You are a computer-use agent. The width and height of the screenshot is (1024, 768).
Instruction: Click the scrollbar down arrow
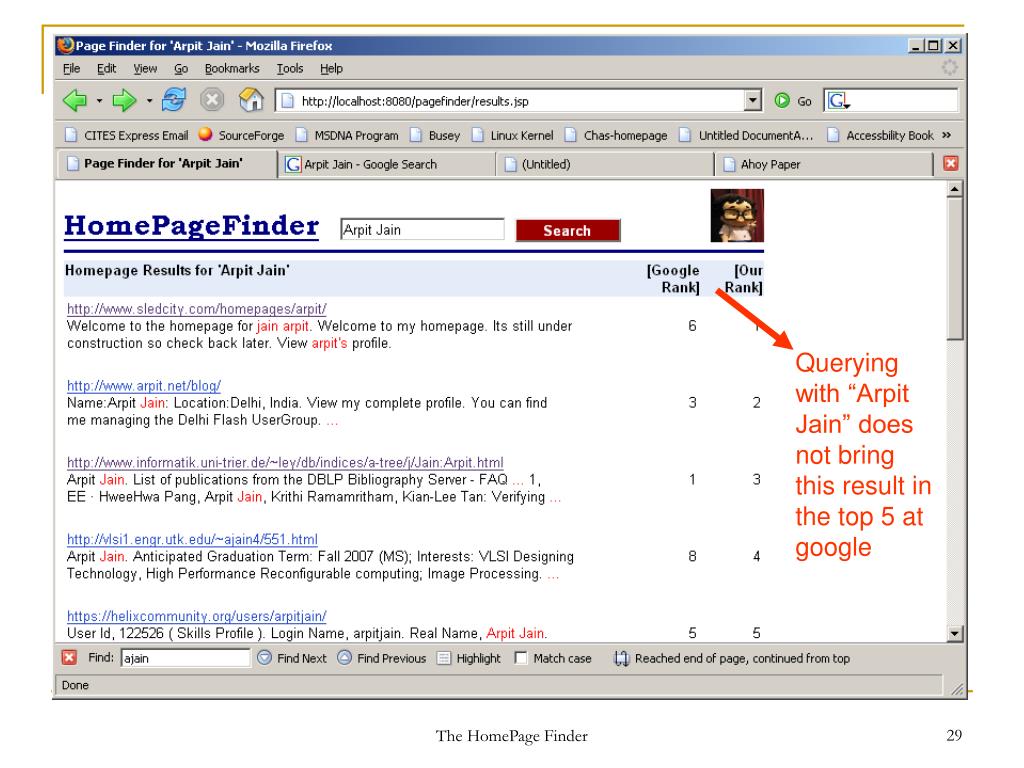[955, 633]
